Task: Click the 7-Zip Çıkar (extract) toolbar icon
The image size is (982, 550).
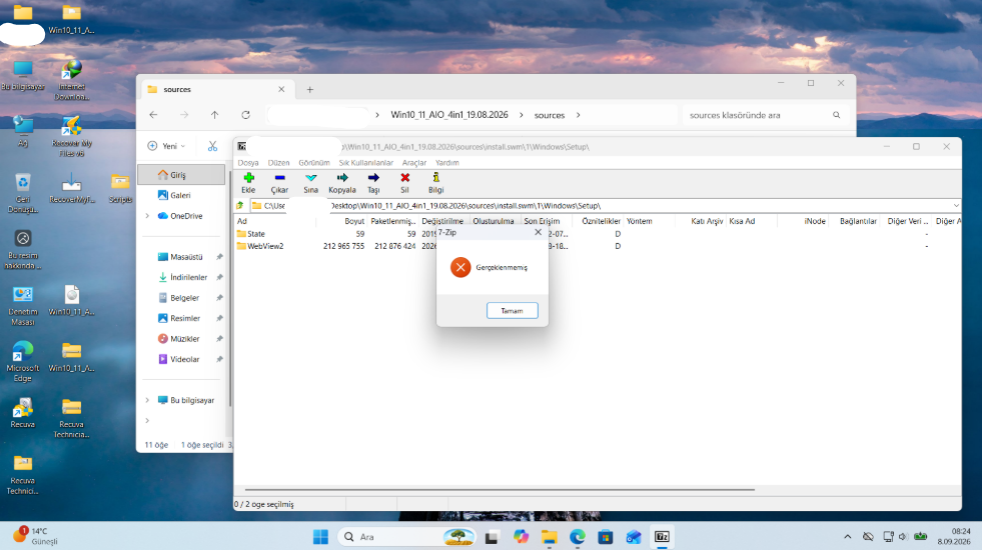Action: click(279, 182)
